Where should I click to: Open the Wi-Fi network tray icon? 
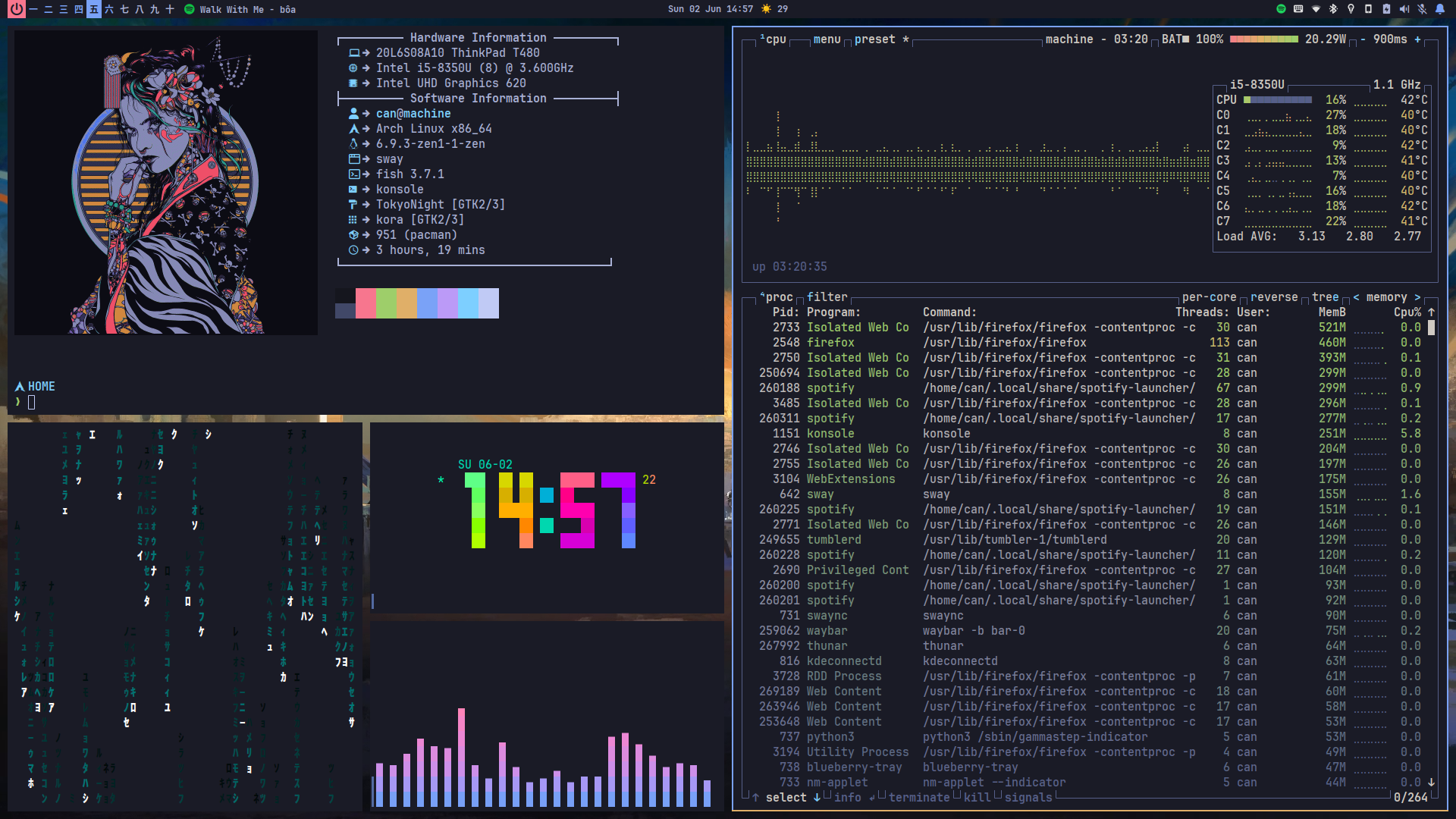pyautogui.click(x=1316, y=9)
